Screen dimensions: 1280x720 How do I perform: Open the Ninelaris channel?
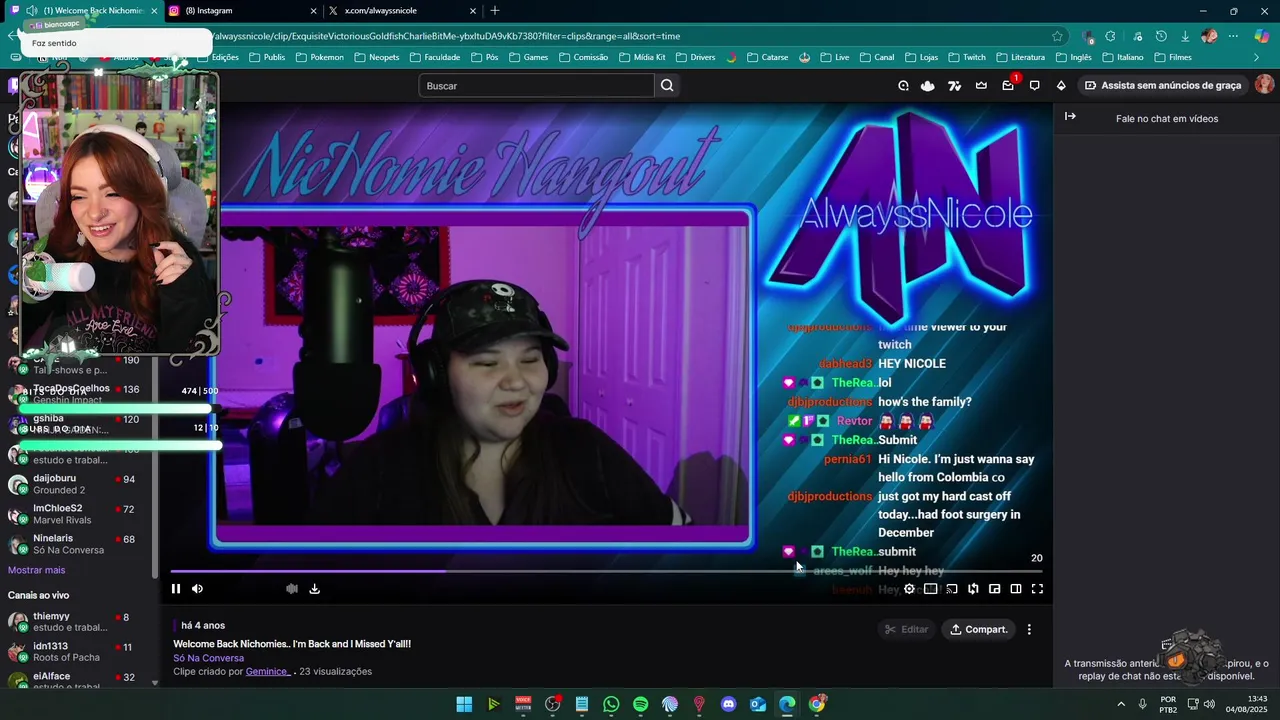79,544
